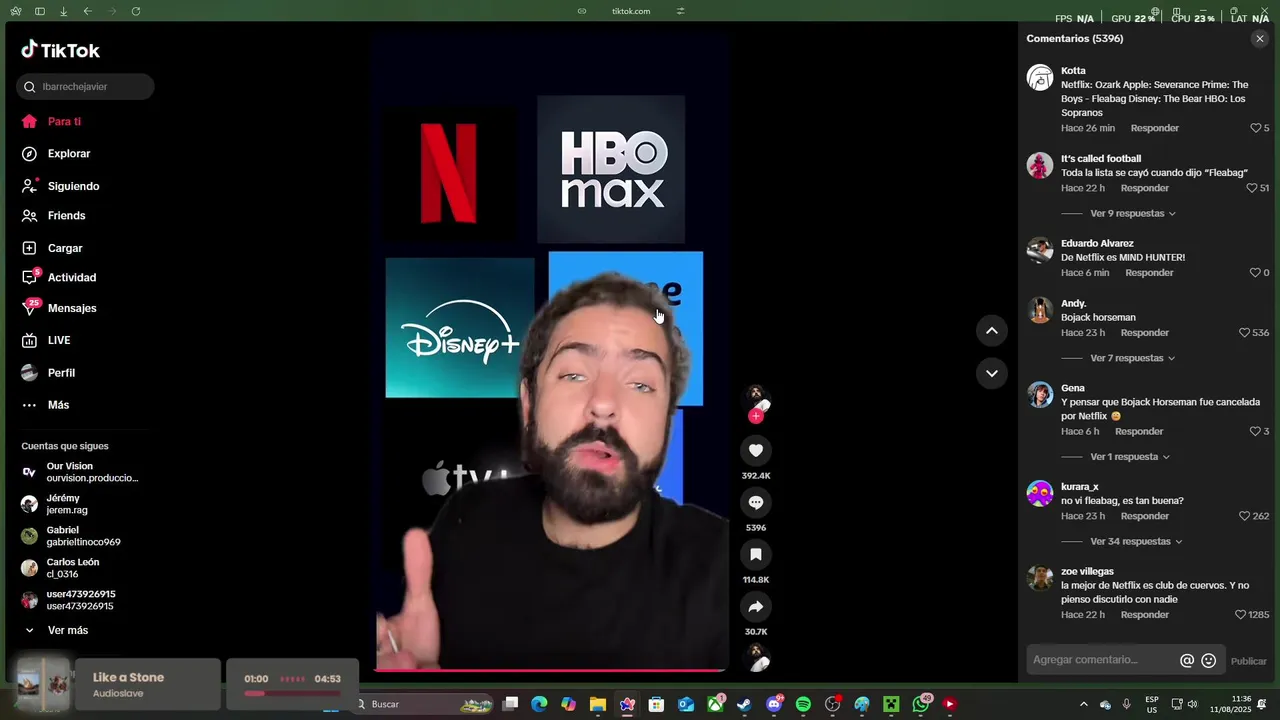Expand Ver 9 respuestas
The height and width of the screenshot is (720, 1280).
pos(1132,214)
